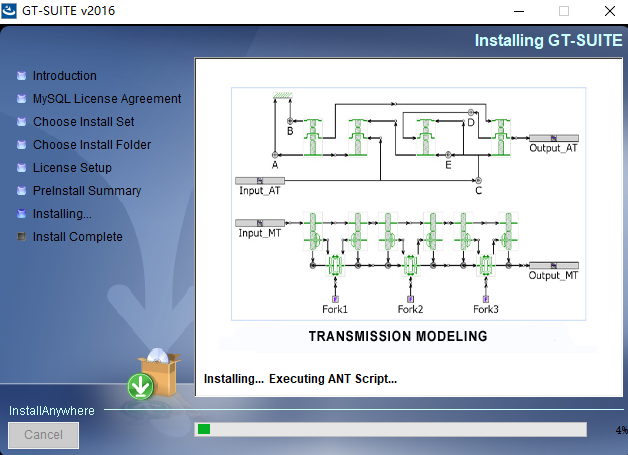This screenshot has width=628, height=455.
Task: Click the Output_AT block in diagram
Action: 553,139
